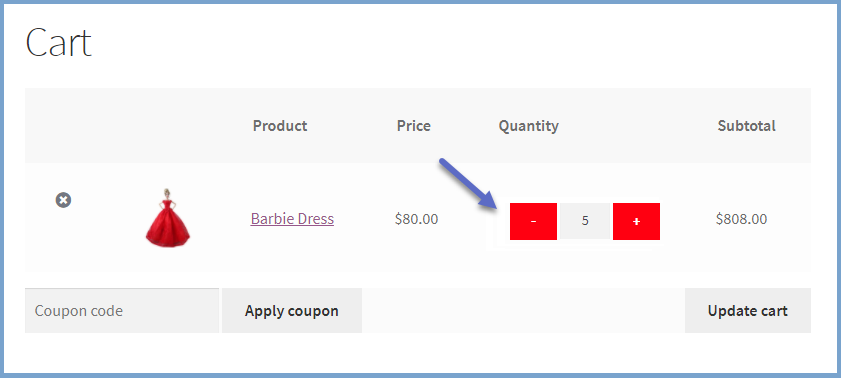
Task: Click the $808.00 subtotal amount
Action: coord(741,219)
